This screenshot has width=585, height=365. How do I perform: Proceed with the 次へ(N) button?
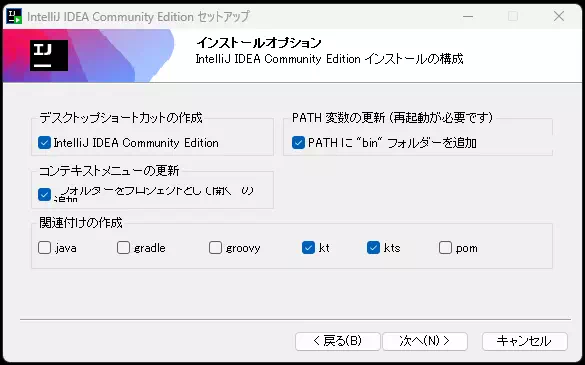coord(425,341)
